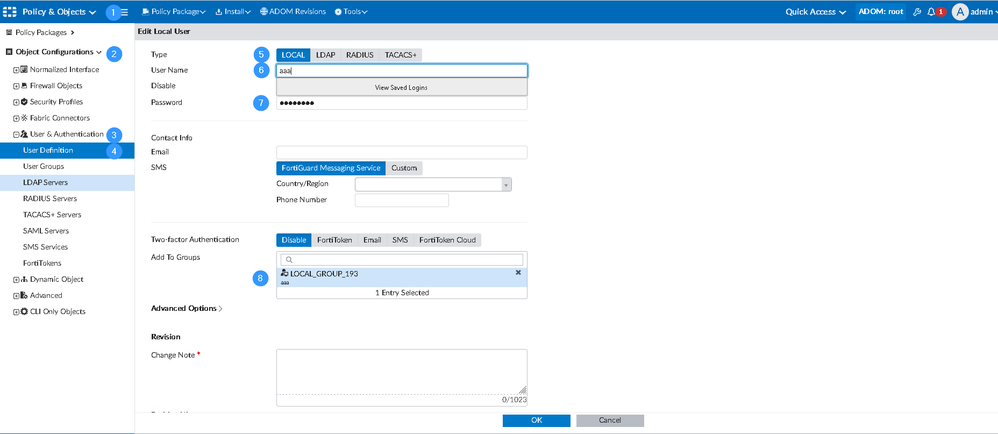Open the Tools menu
The image size is (998, 434).
(x=351, y=11)
